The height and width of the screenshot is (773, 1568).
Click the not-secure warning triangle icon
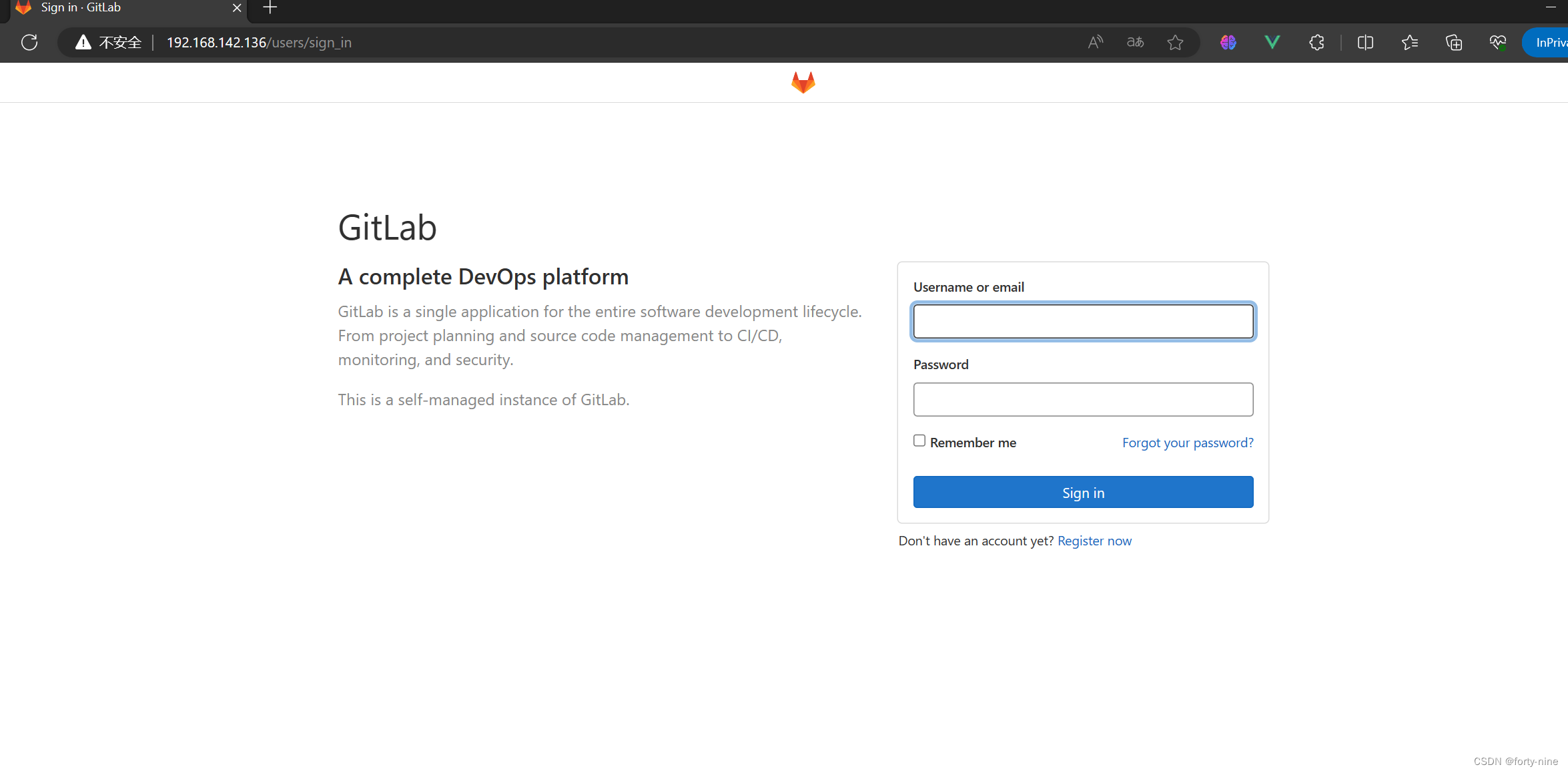[83, 42]
